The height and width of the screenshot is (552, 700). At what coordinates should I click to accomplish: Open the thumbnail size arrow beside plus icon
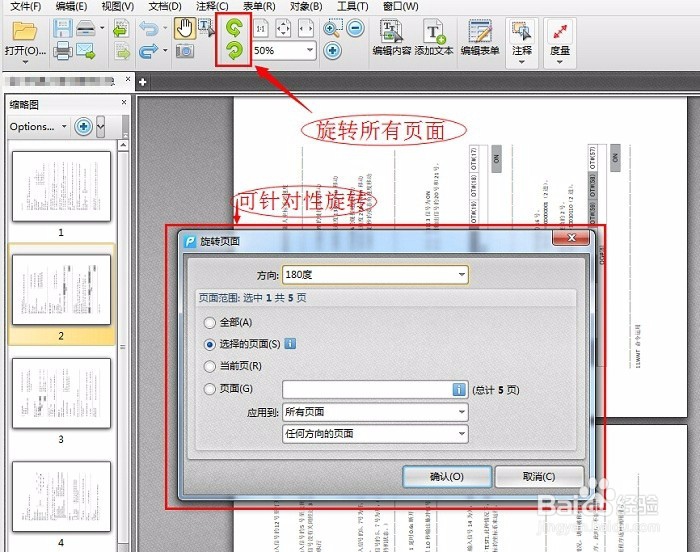100,127
